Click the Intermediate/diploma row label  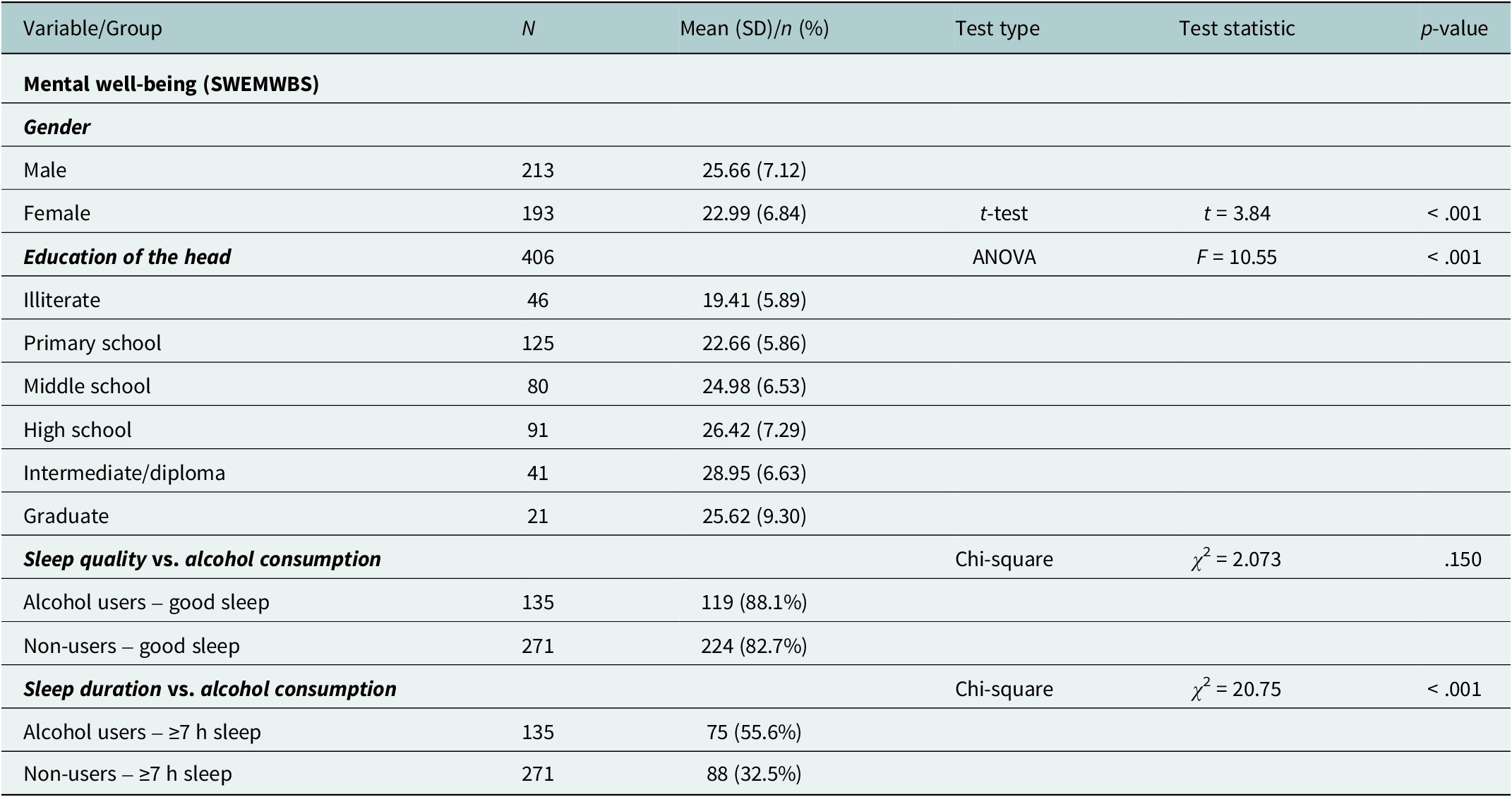coord(124,473)
